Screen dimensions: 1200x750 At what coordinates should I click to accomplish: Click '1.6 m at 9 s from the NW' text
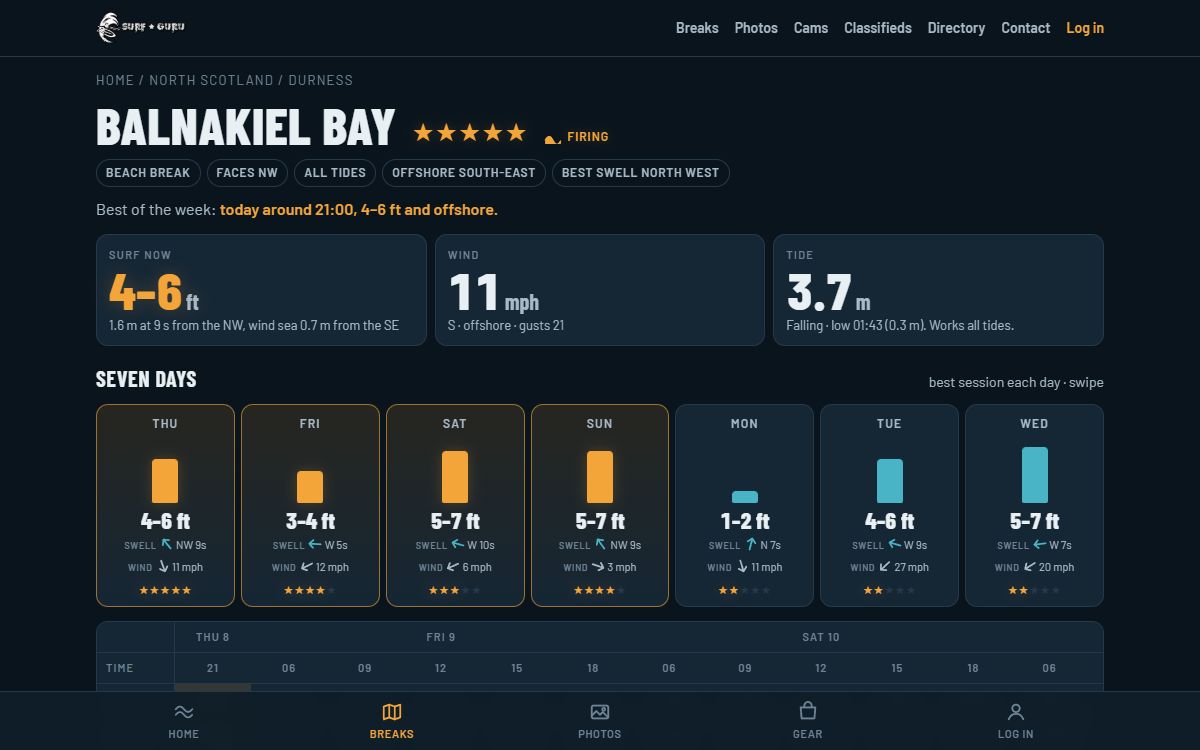click(x=175, y=325)
